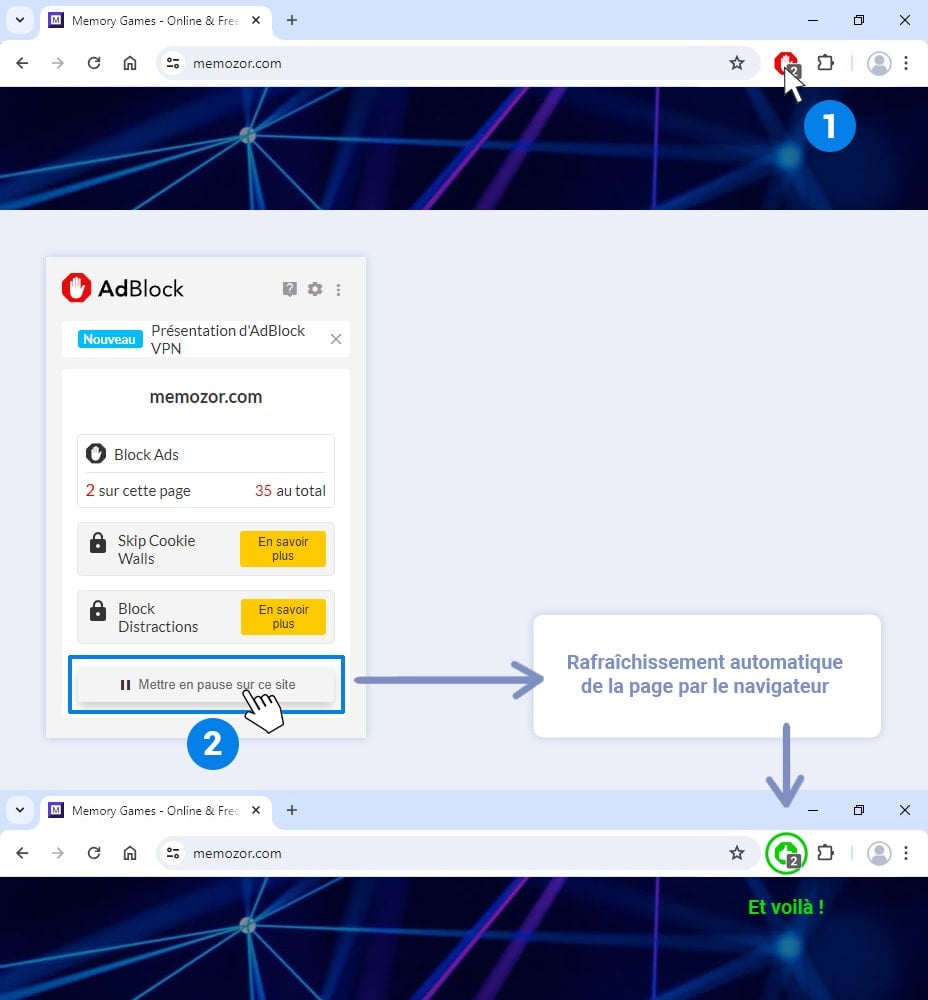Click the red AdBlock extension icon in toolbar
The width and height of the screenshot is (928, 1000).
tap(785, 63)
